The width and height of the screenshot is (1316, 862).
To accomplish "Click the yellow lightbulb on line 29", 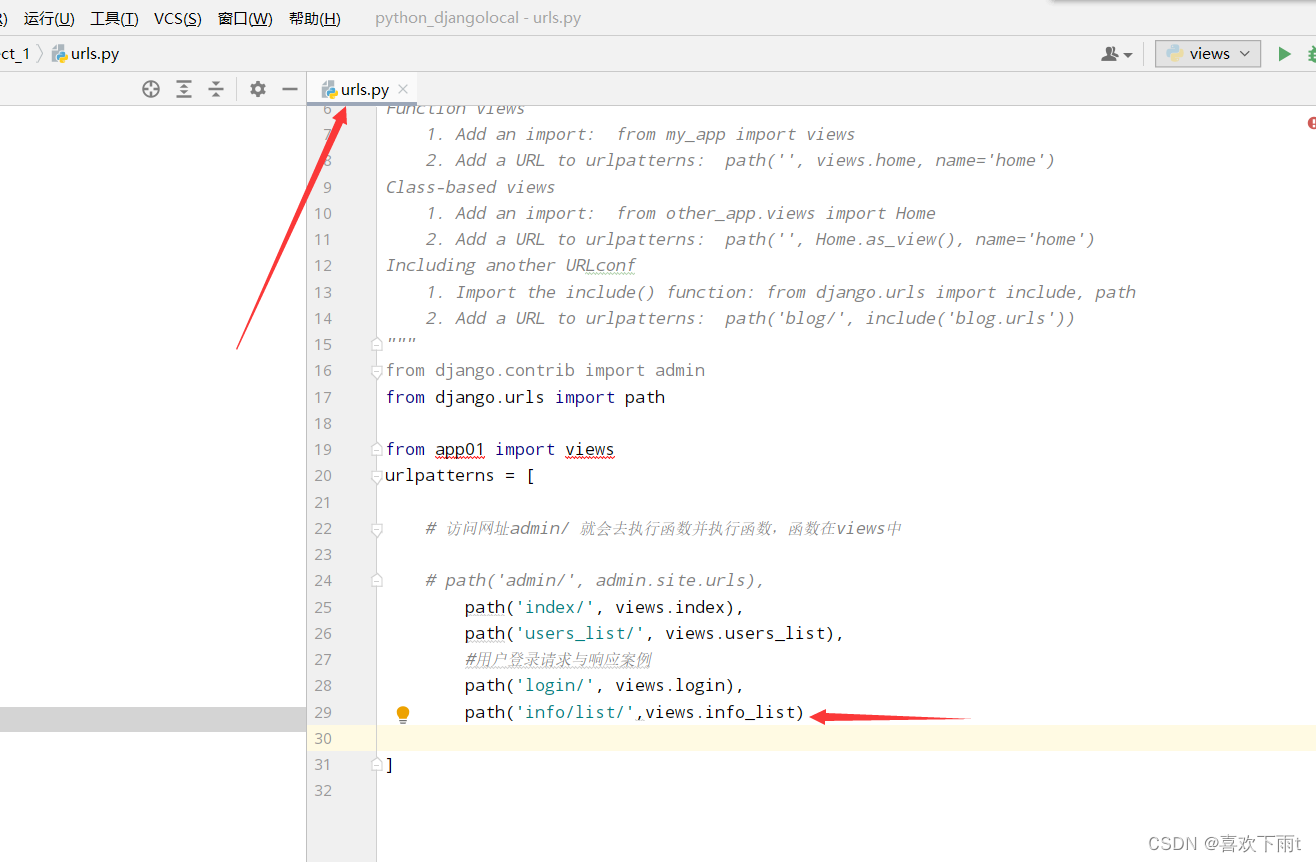I will [x=403, y=714].
